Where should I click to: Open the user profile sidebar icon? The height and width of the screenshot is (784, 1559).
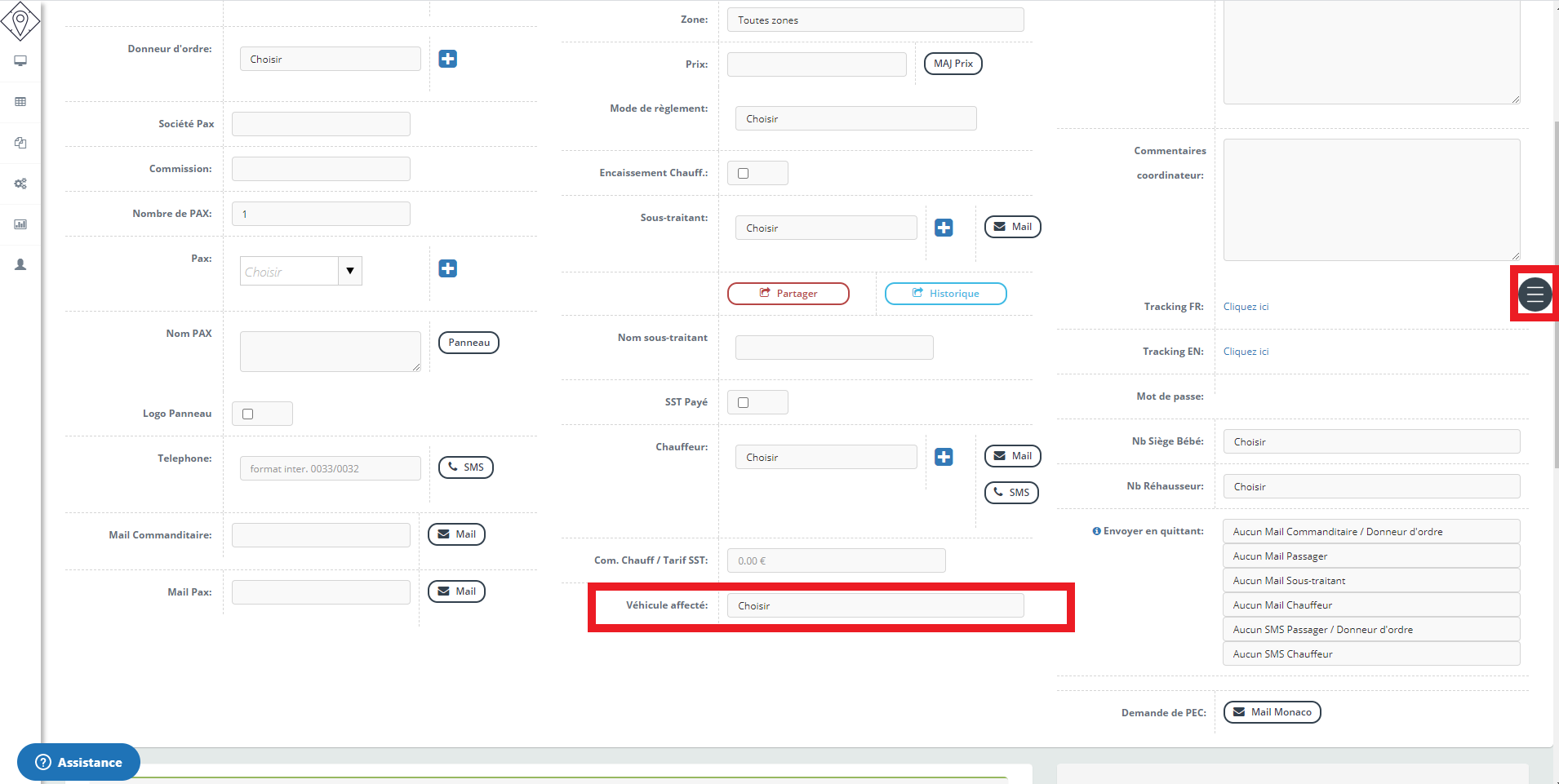click(x=20, y=265)
